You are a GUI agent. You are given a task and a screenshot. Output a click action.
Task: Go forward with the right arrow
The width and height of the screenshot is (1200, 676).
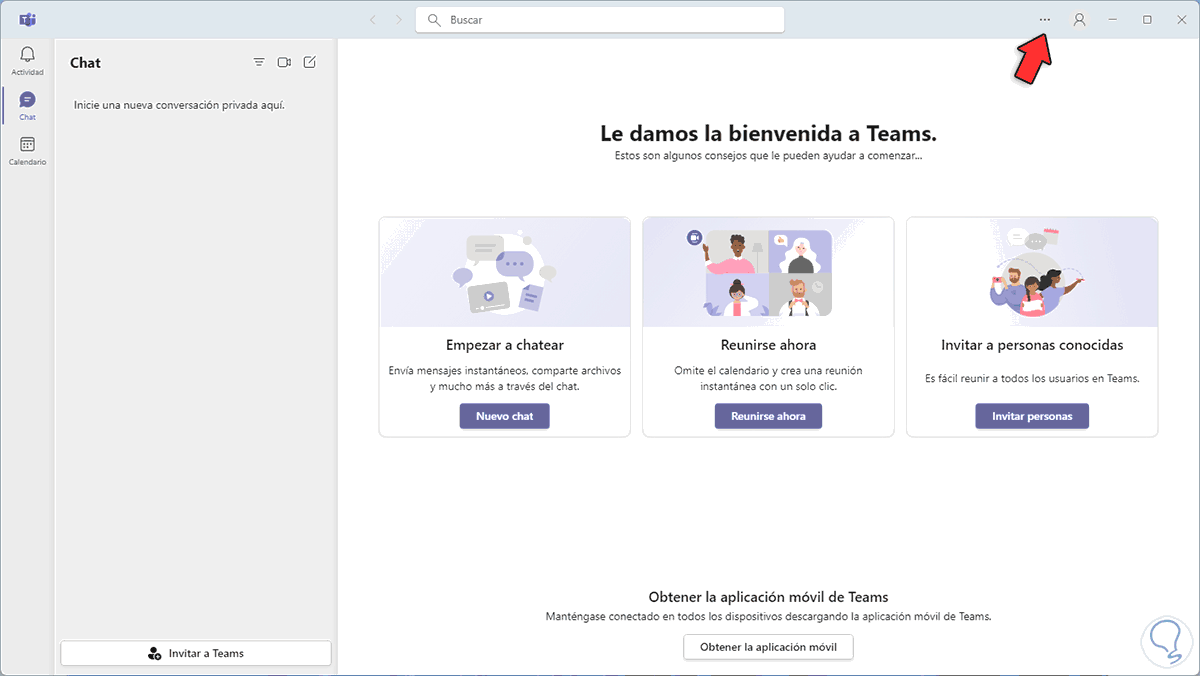[x=399, y=19]
